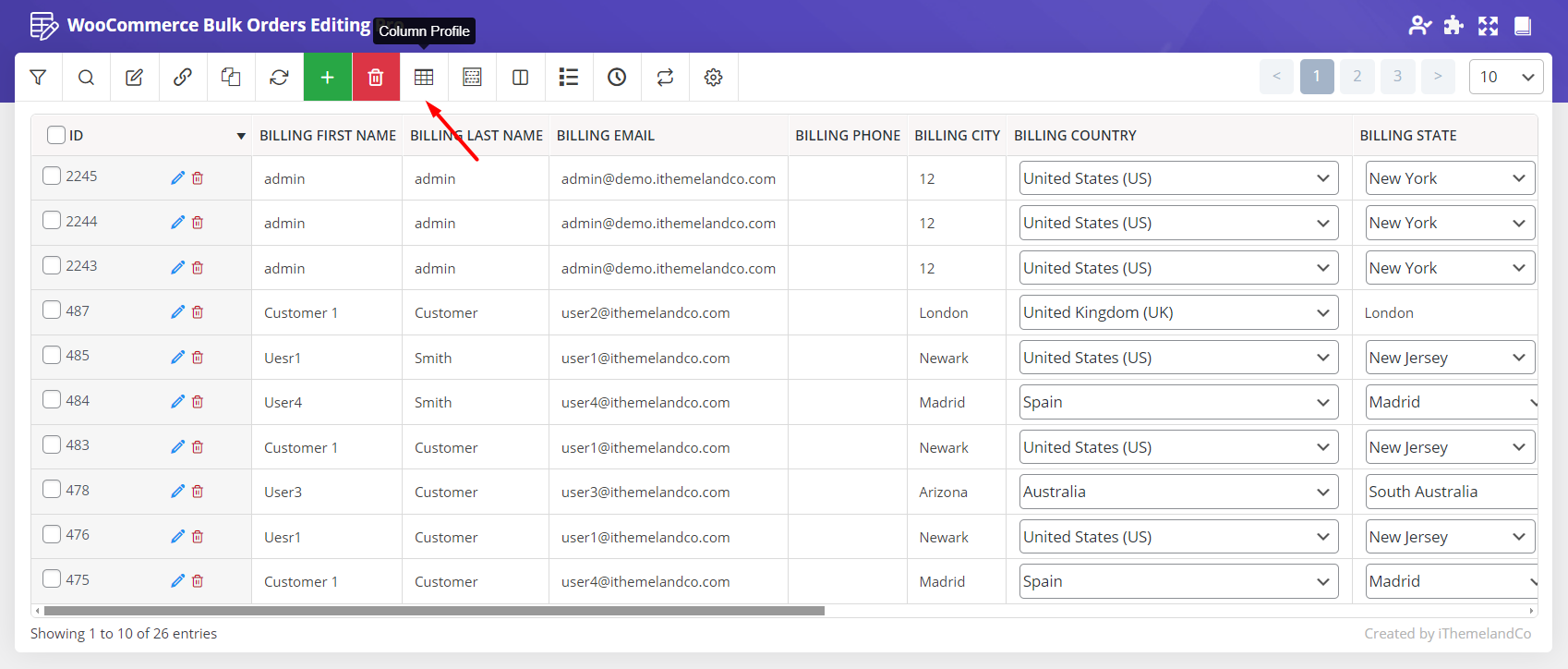Click the loop arrows toolbar icon

(665, 78)
